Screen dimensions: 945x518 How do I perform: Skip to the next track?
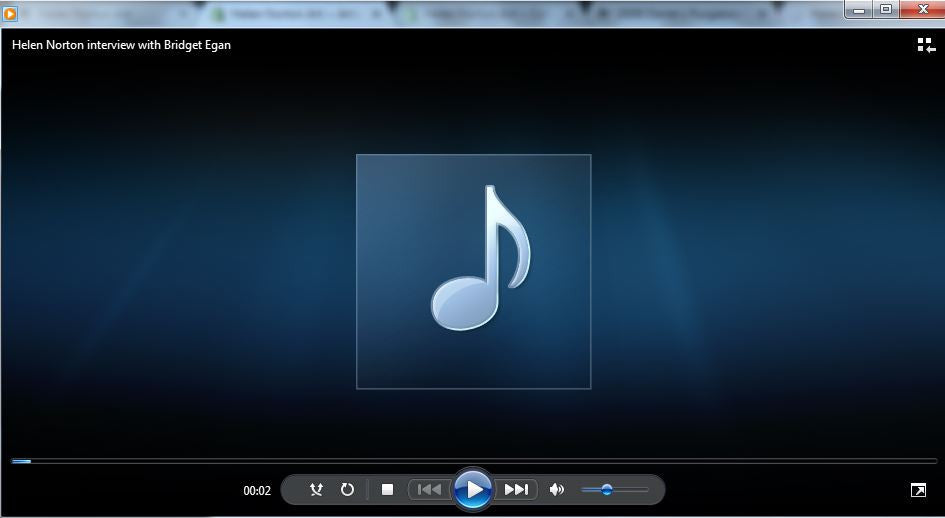pos(516,490)
